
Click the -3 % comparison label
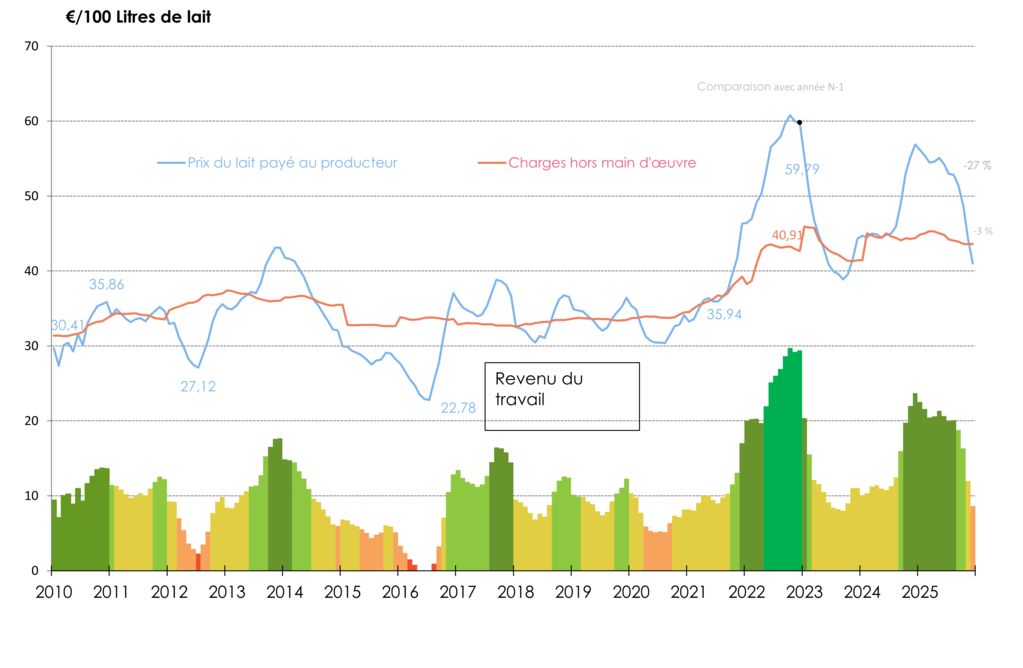pyautogui.click(x=983, y=230)
